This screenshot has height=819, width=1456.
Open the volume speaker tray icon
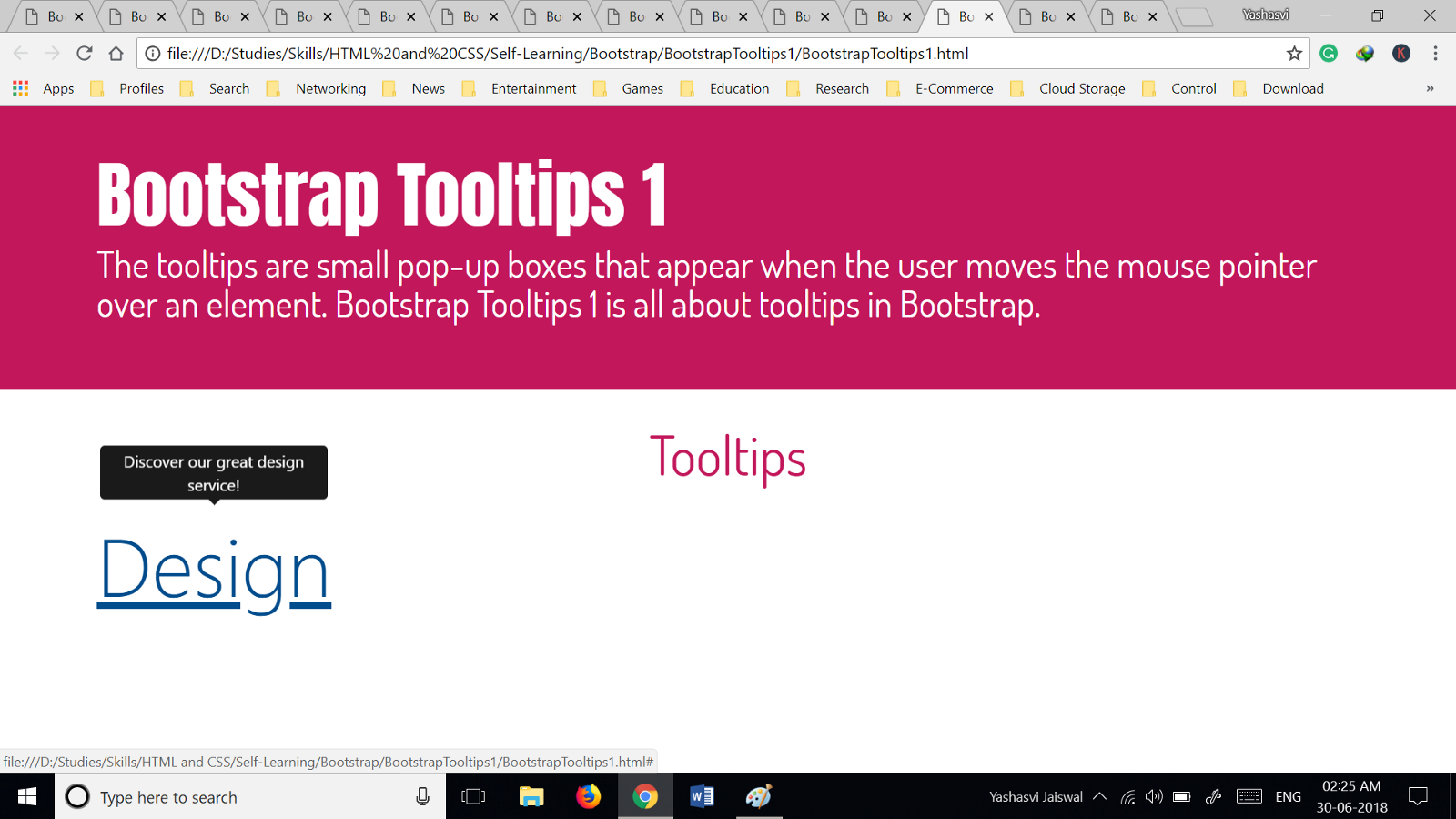tap(1154, 797)
